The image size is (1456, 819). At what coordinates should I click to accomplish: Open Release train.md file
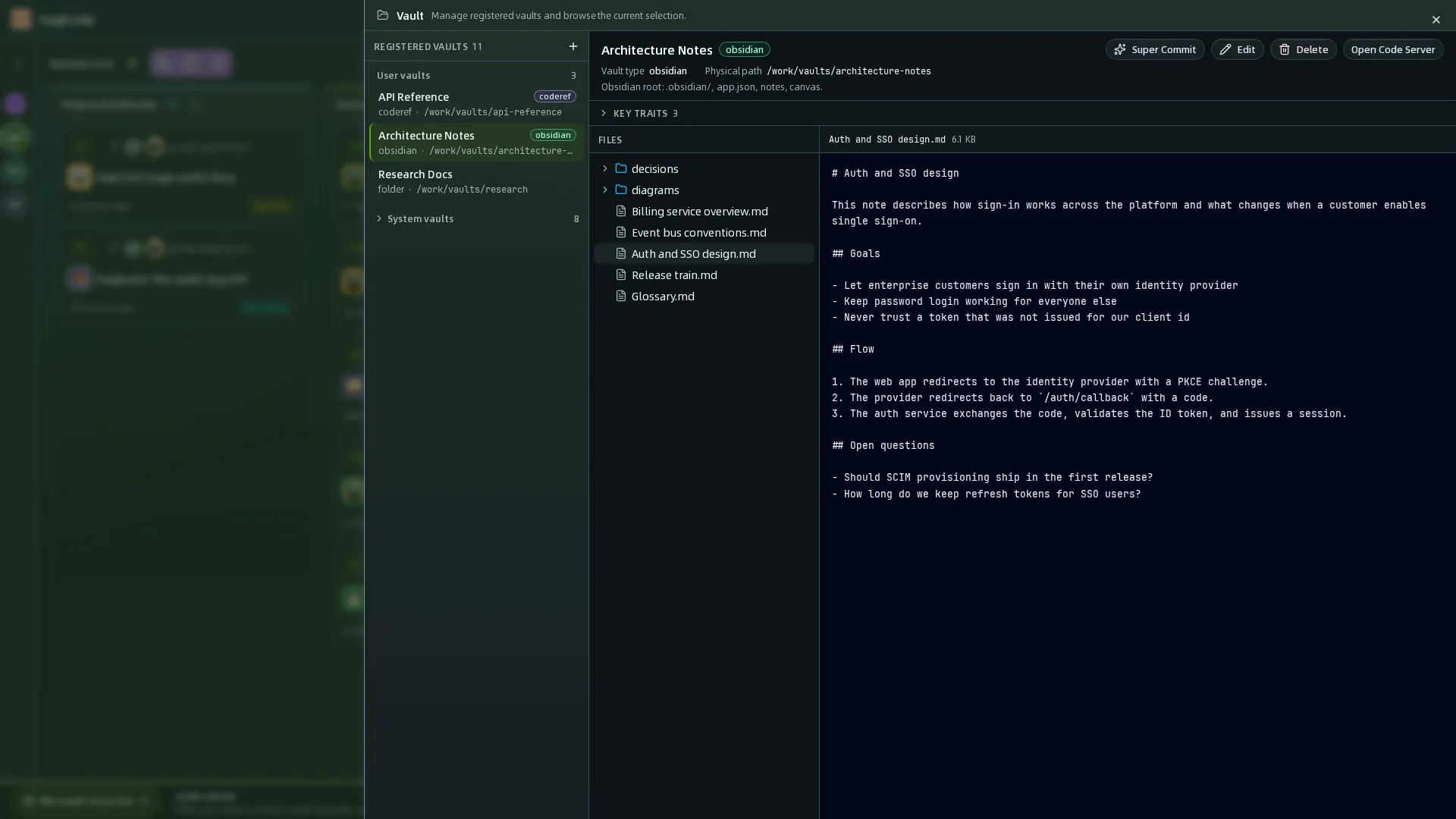tap(704, 275)
